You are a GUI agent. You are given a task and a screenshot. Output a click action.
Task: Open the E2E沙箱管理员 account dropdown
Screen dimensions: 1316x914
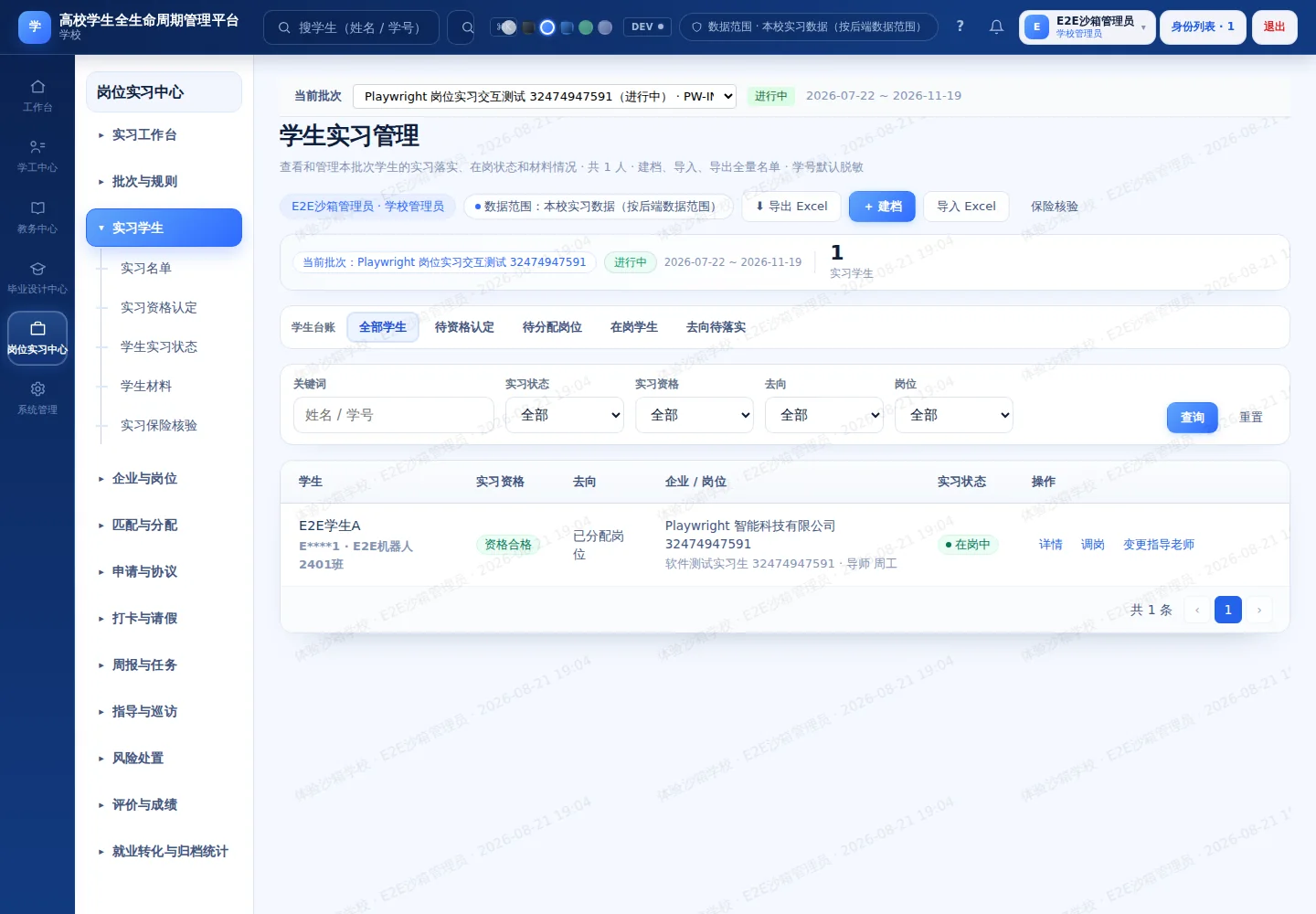[1088, 27]
